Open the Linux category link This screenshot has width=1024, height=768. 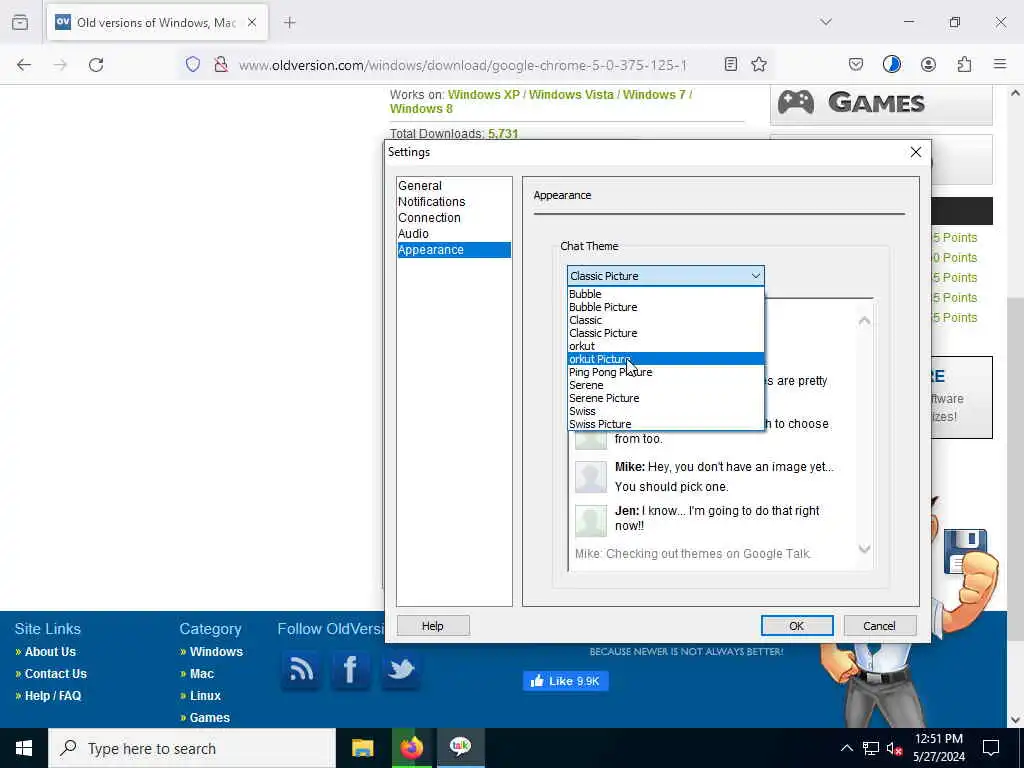[205, 696]
